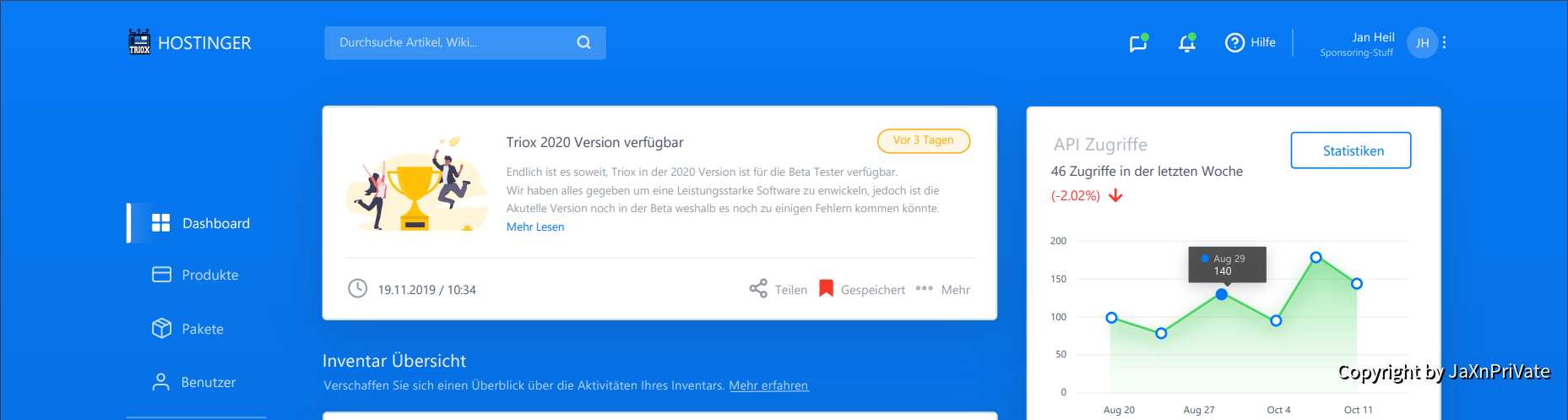Select the last chart data point
1568x420 pixels.
[x=1357, y=283]
